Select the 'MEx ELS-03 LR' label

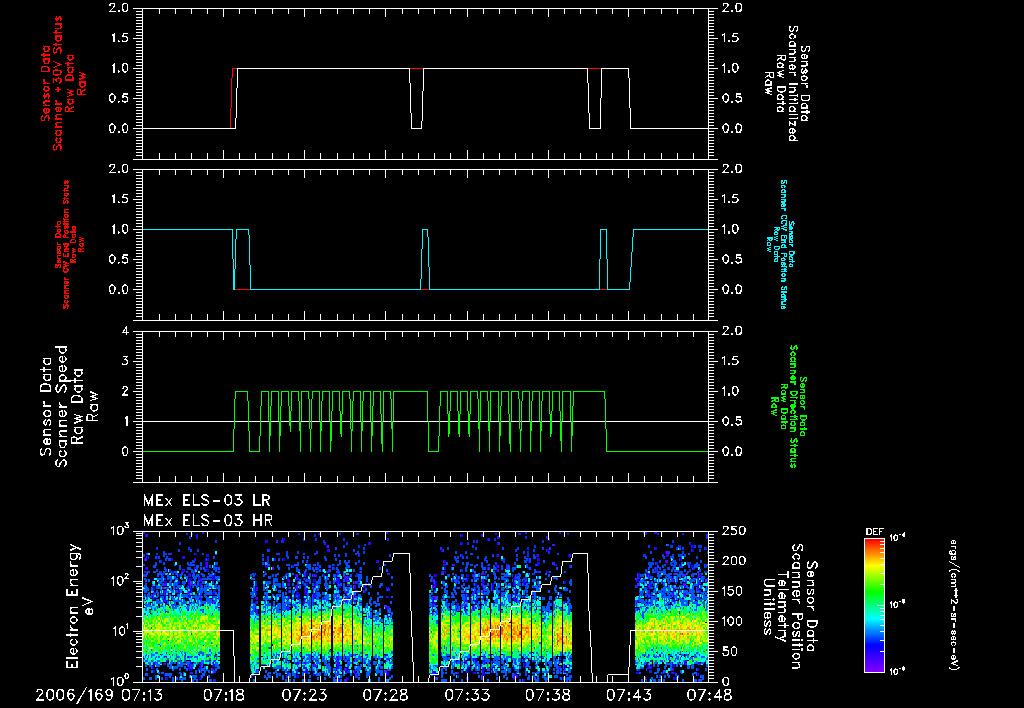pyautogui.click(x=206, y=501)
